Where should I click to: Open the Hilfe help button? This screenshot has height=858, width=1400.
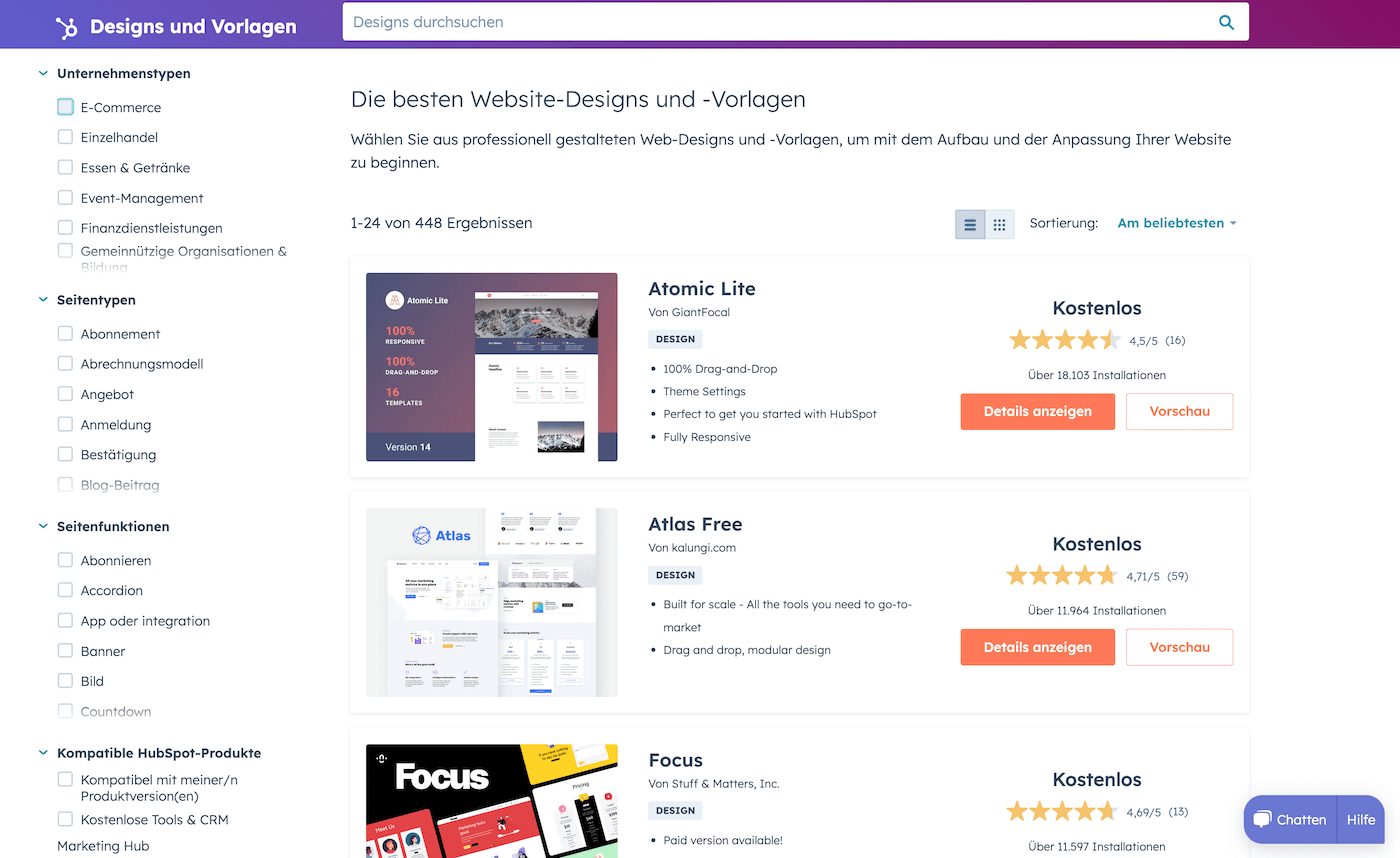tap(1361, 819)
